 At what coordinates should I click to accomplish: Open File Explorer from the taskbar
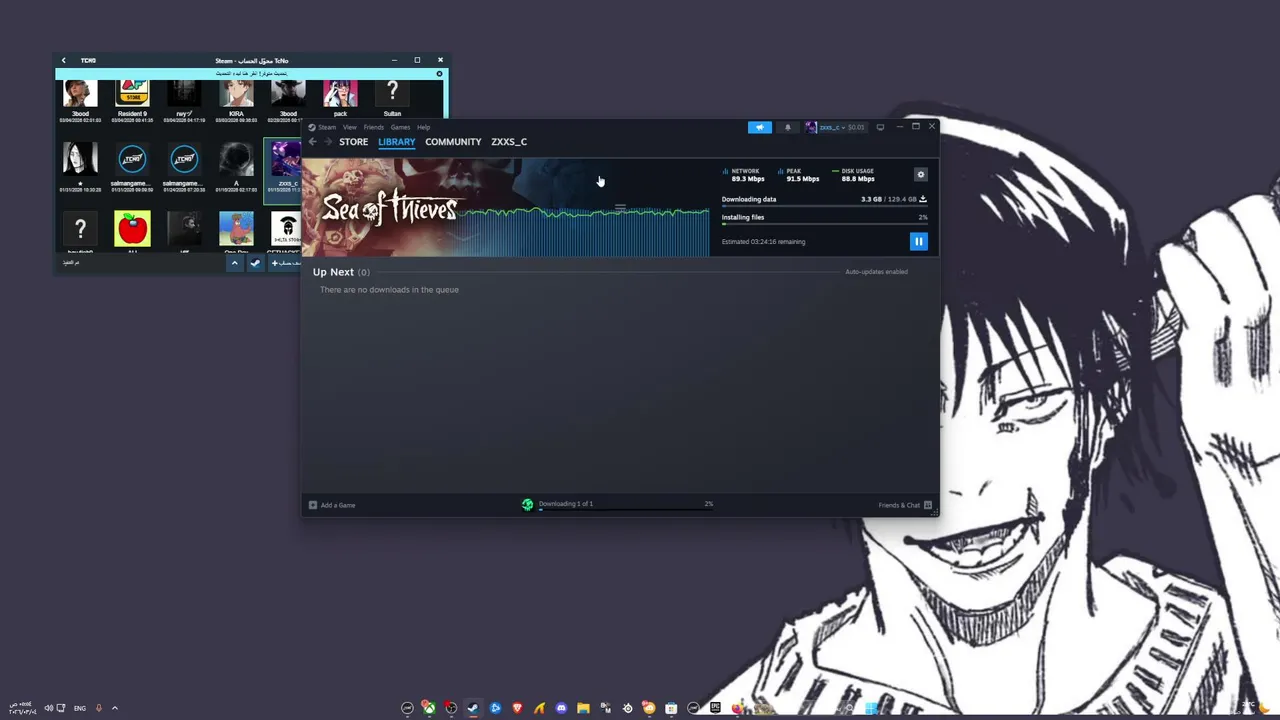coord(583,708)
